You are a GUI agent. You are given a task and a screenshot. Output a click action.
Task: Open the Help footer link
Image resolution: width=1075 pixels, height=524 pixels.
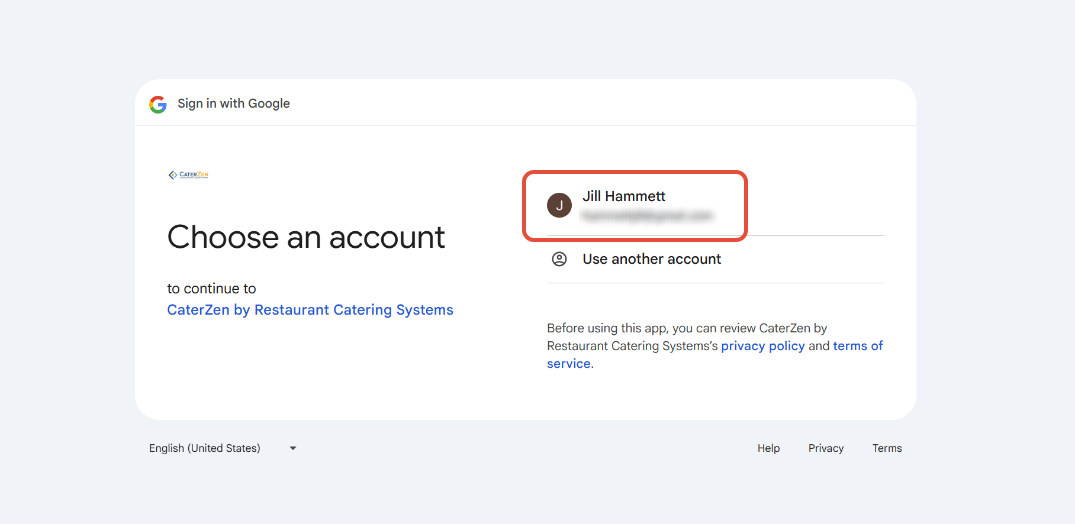[769, 449]
